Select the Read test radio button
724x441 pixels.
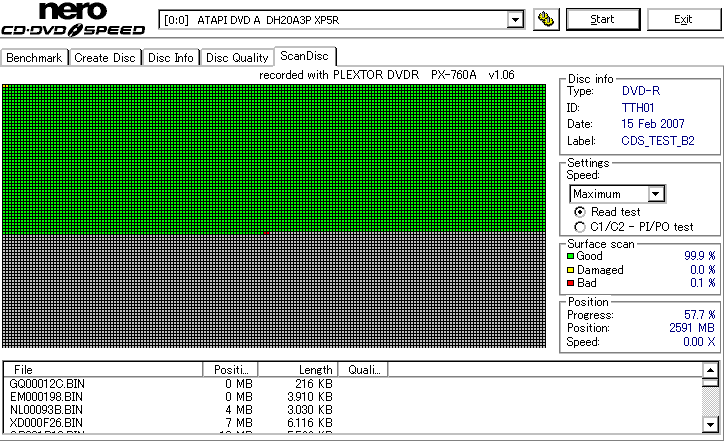pos(580,212)
